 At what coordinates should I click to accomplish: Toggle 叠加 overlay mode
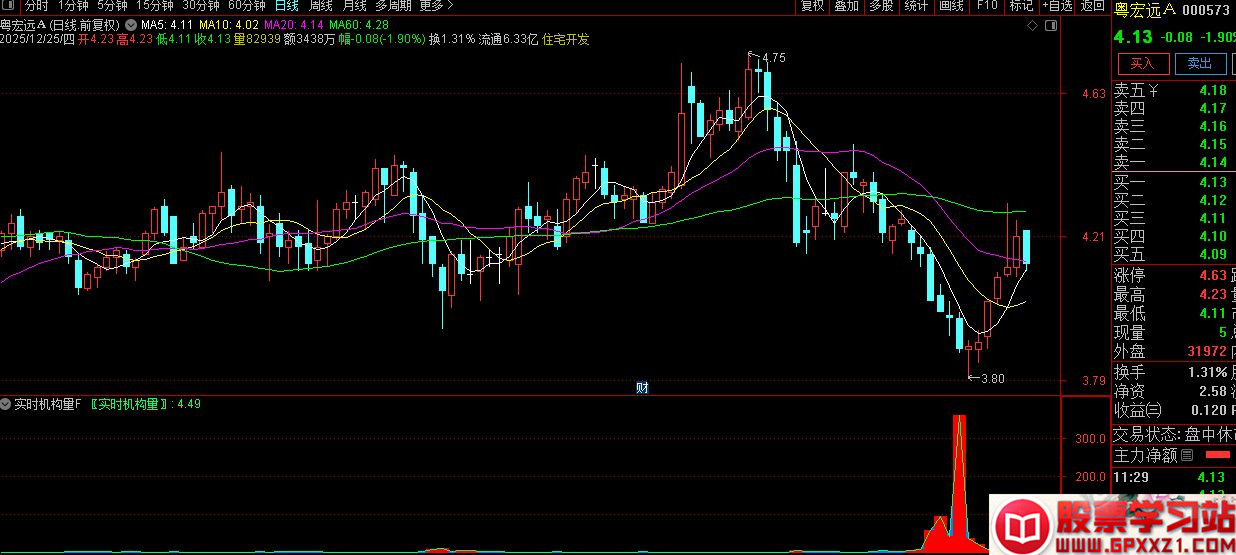point(846,6)
